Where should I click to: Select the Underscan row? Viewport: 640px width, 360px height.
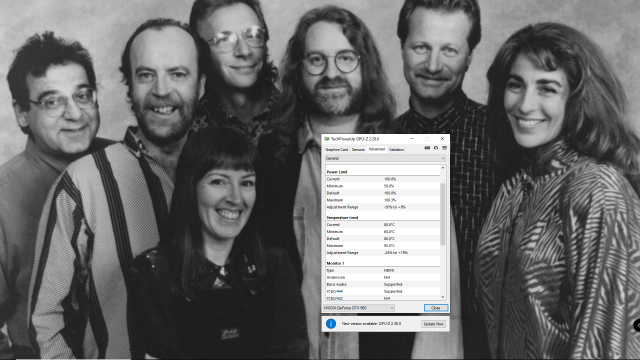coord(383,278)
